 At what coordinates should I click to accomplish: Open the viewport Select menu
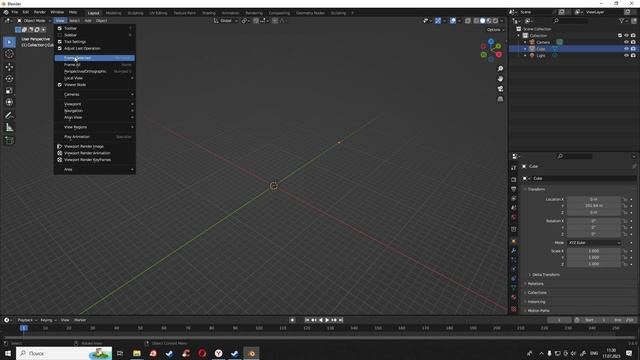point(74,20)
